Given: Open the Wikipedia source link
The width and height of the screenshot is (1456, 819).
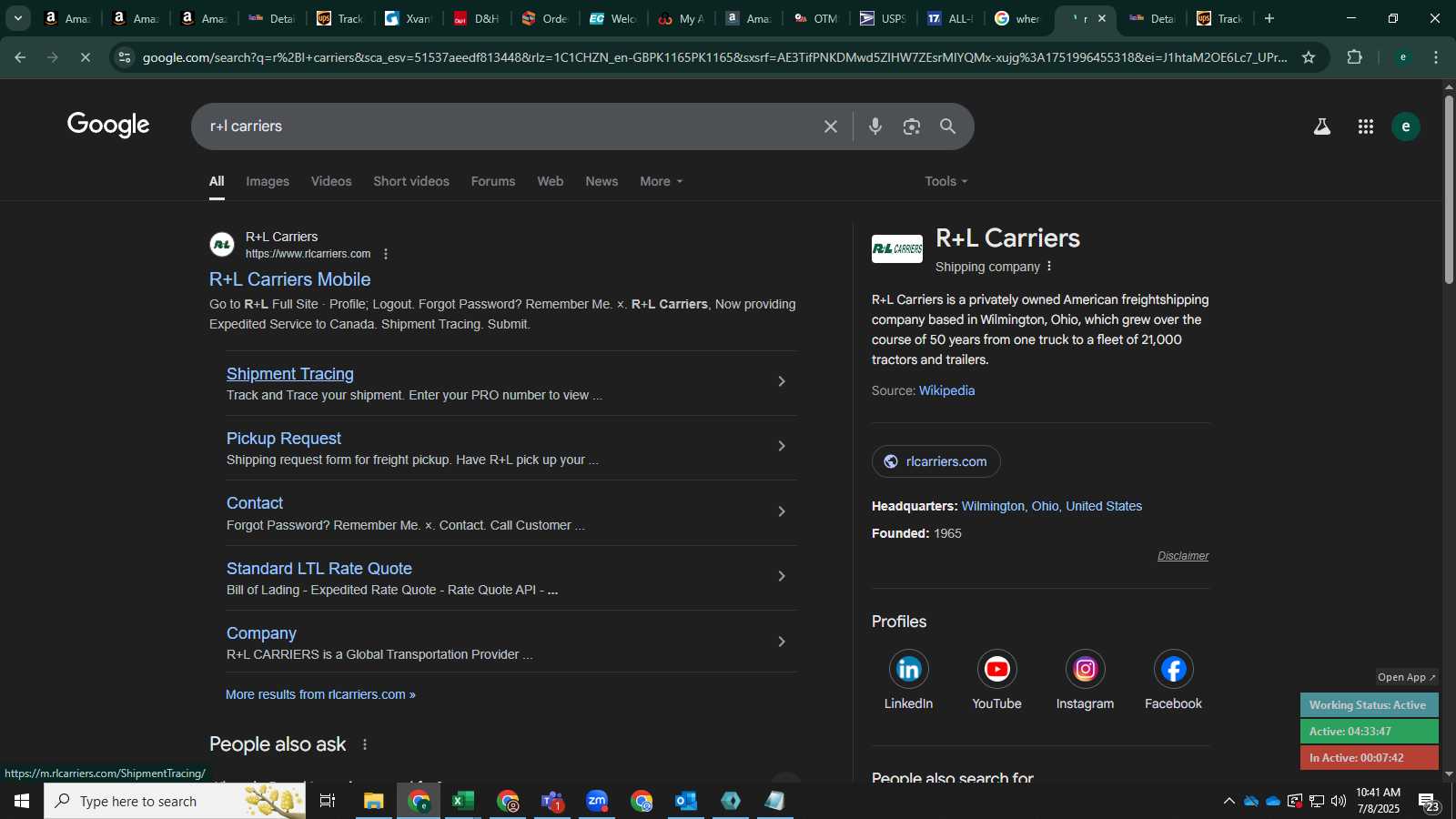Looking at the screenshot, I should (946, 390).
